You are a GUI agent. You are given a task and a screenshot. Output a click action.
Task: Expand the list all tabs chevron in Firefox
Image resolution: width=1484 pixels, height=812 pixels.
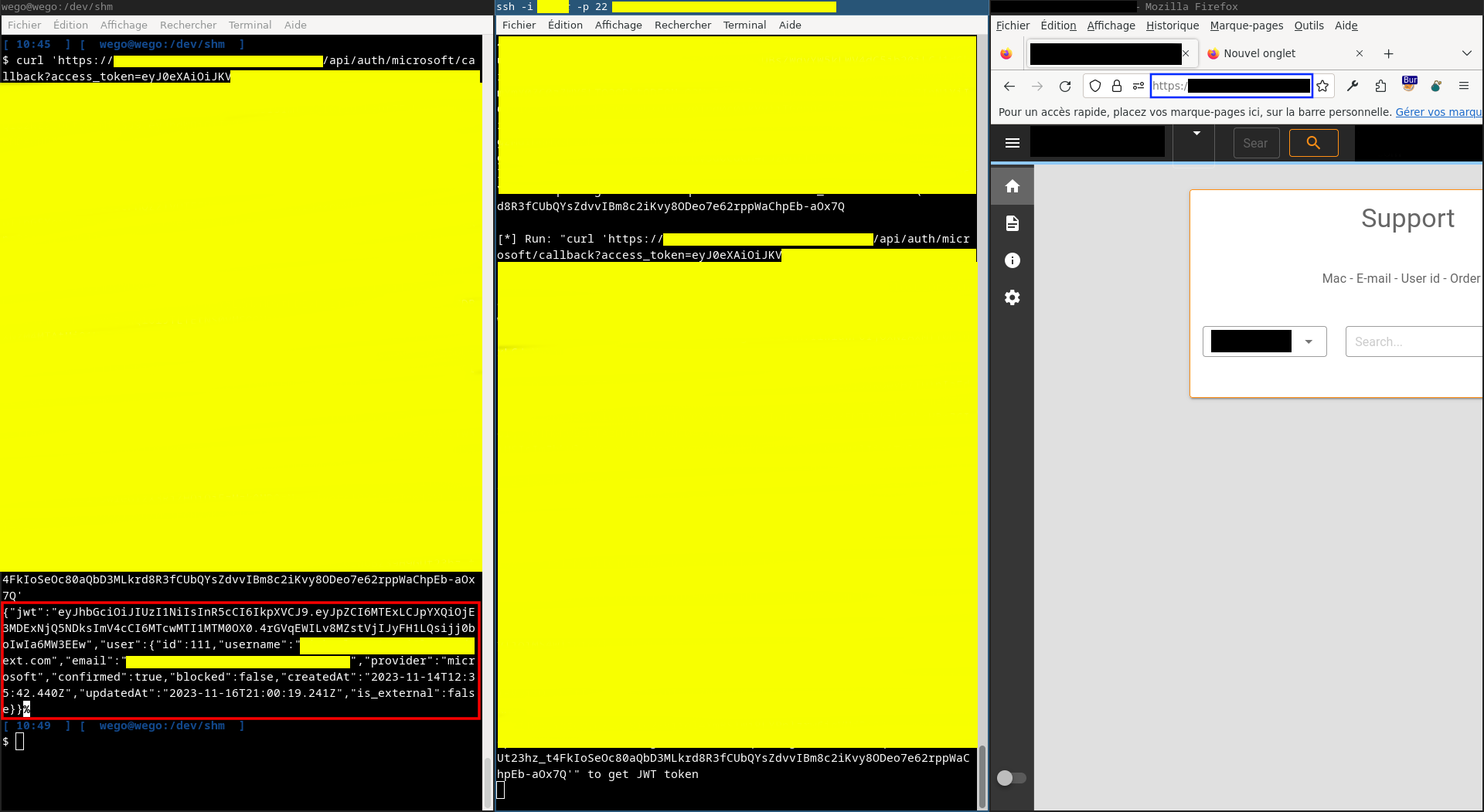pyautogui.click(x=1466, y=53)
